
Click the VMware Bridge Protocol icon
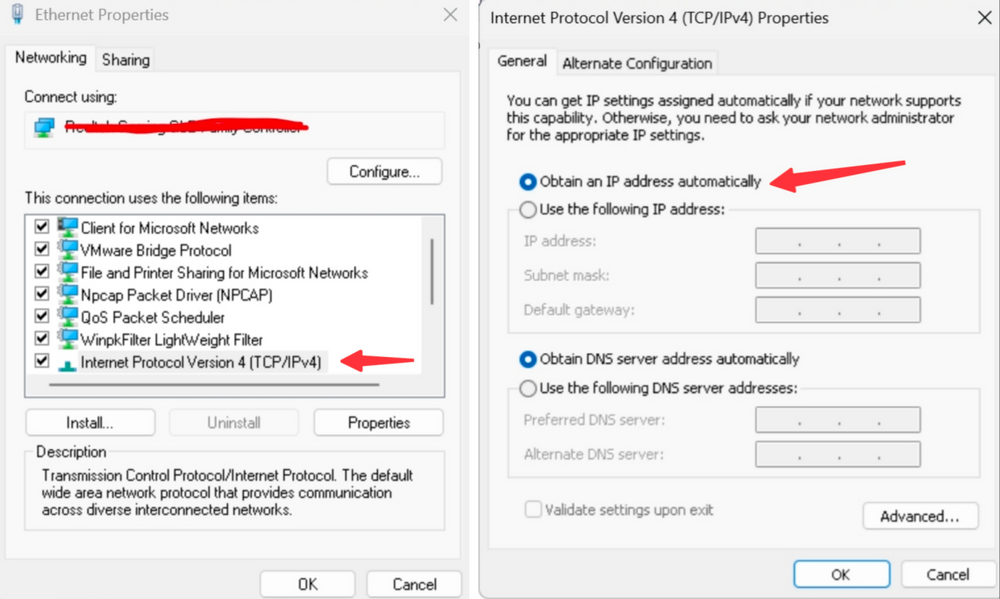point(68,250)
